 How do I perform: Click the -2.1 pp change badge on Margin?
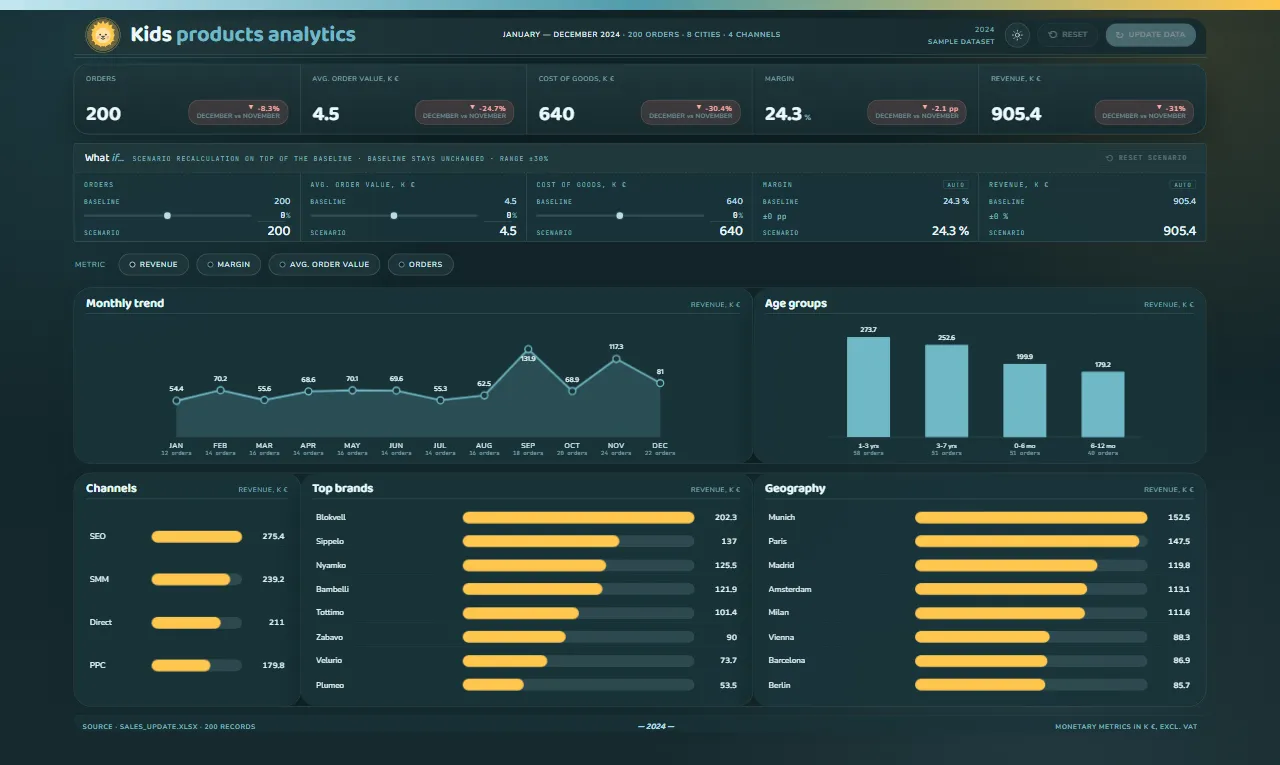coord(917,112)
